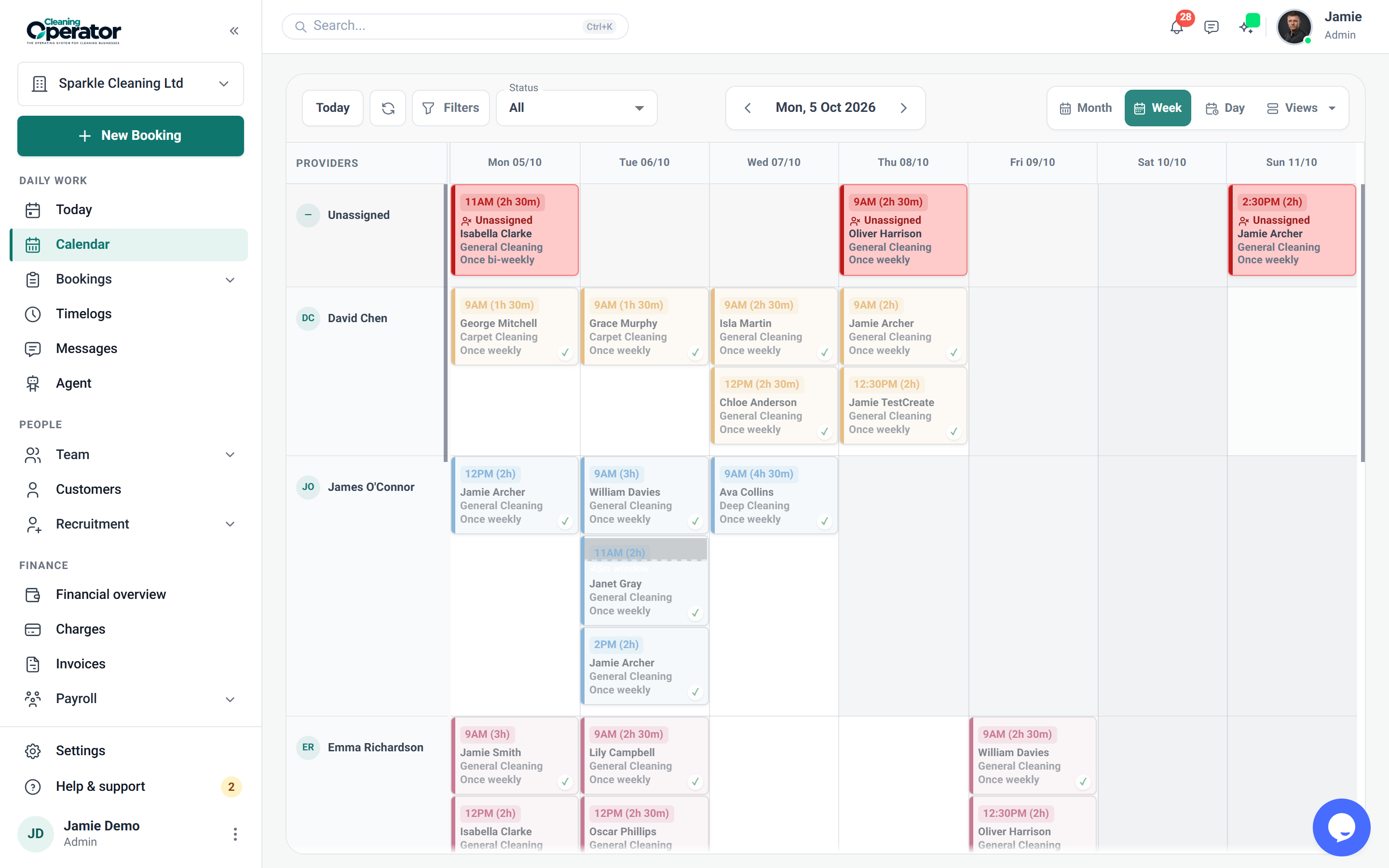
Task: Go to next week arrow
Action: tap(903, 108)
